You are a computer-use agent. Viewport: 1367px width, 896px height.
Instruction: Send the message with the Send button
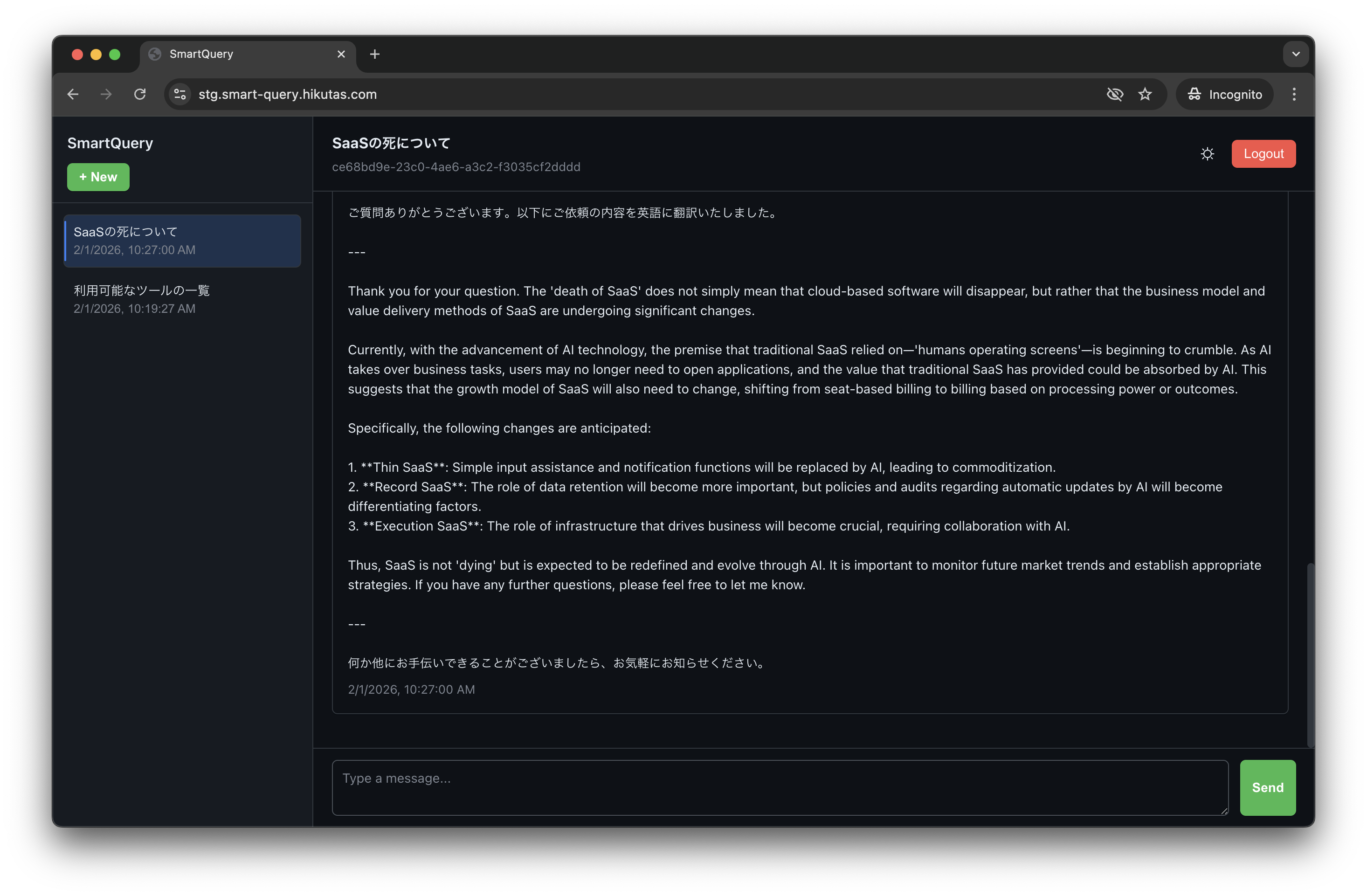(1267, 787)
